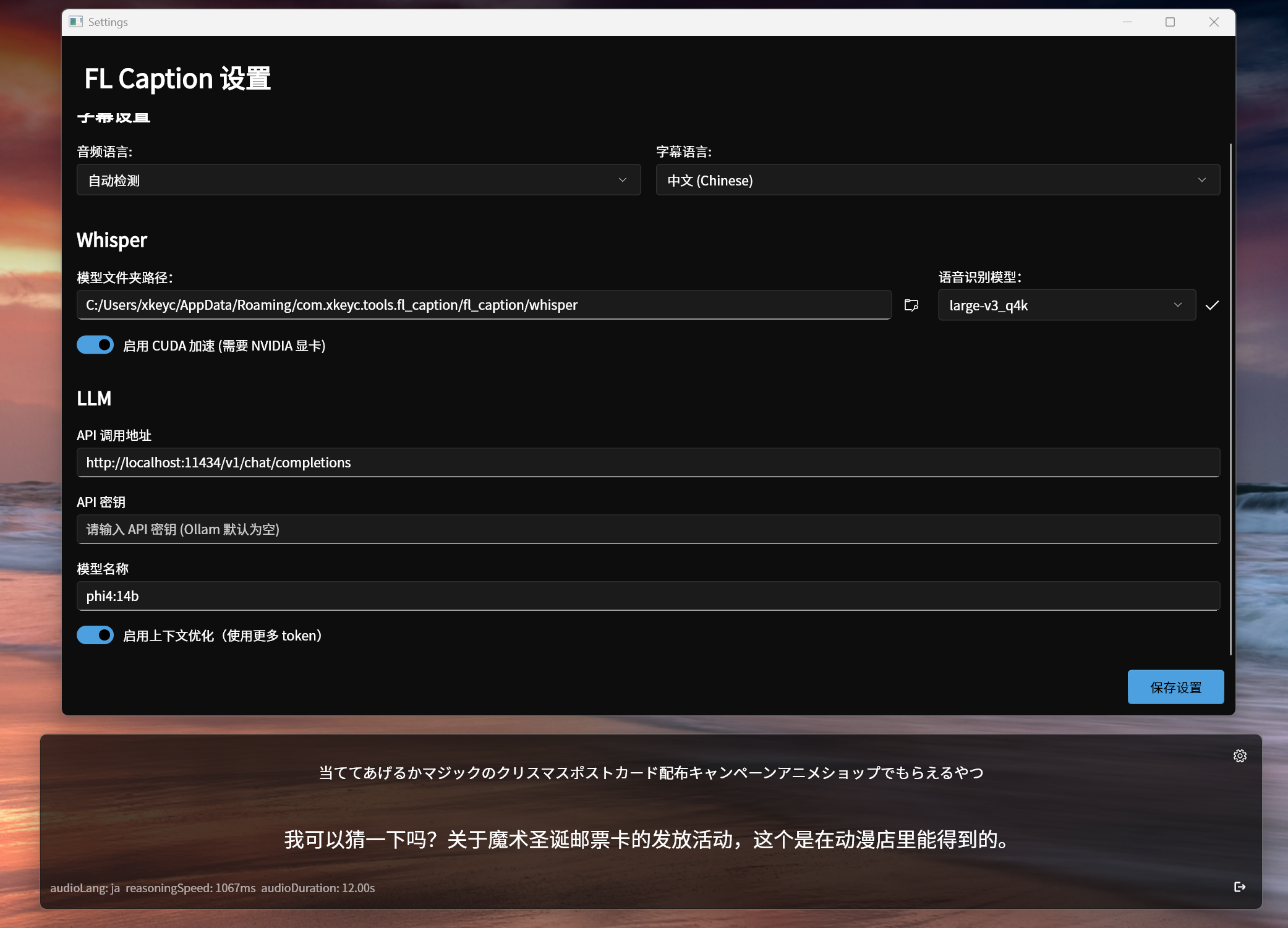The width and height of the screenshot is (1288, 928).
Task: Expand the subtitle language Chinese dropdown
Action: click(937, 180)
